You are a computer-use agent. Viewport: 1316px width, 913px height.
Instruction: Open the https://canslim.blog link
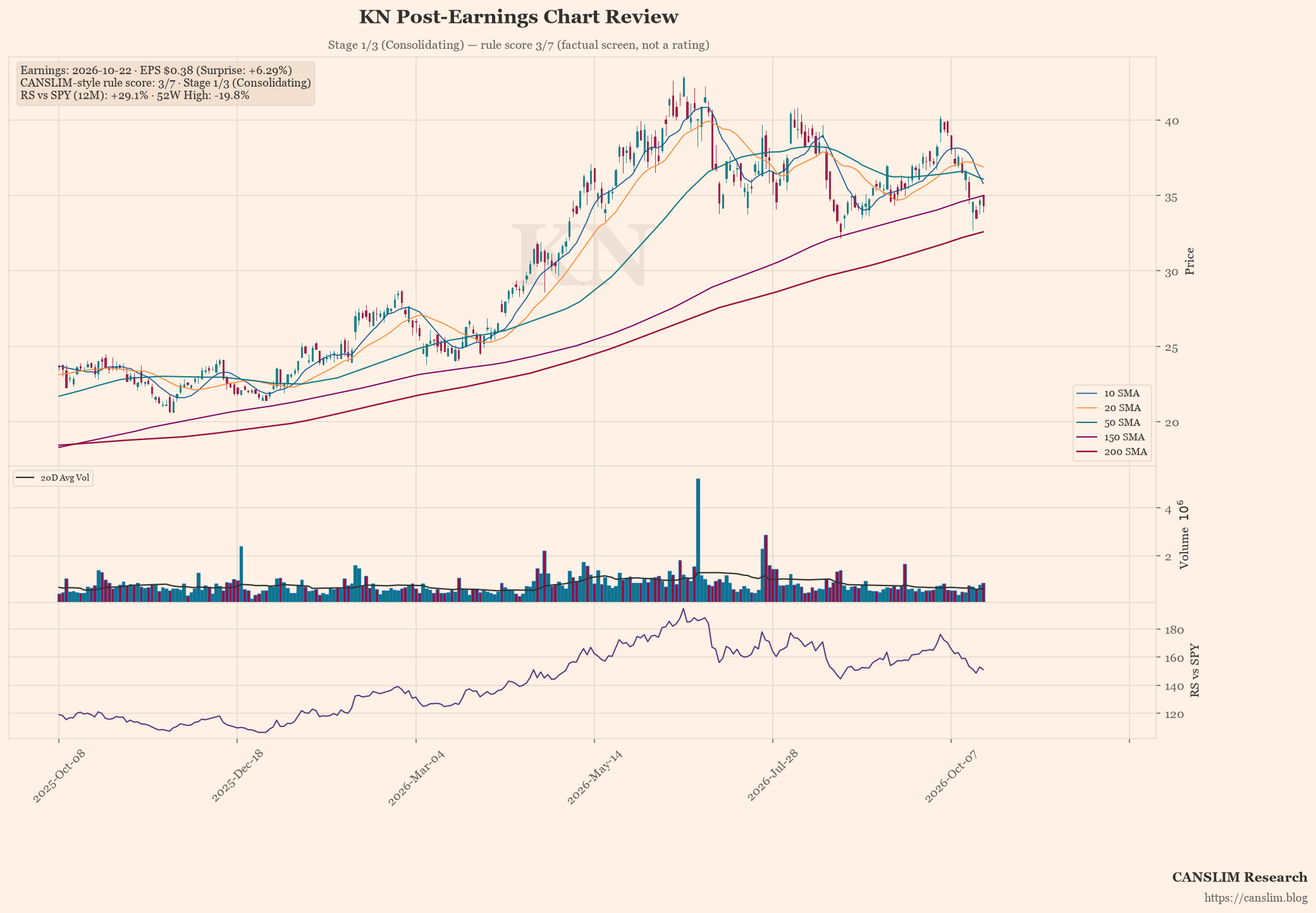[x=1255, y=898]
